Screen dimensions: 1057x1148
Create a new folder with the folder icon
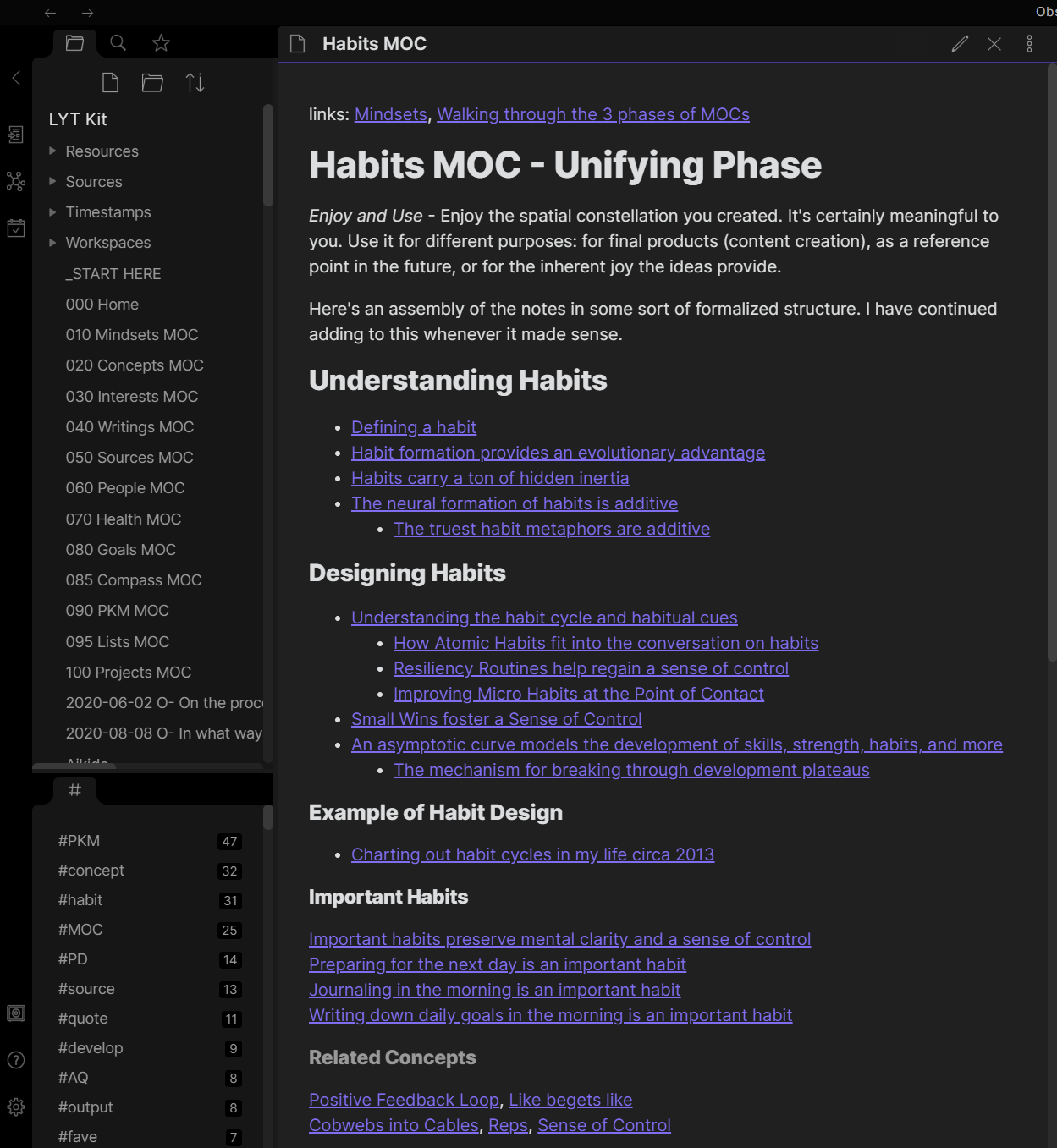(x=152, y=82)
